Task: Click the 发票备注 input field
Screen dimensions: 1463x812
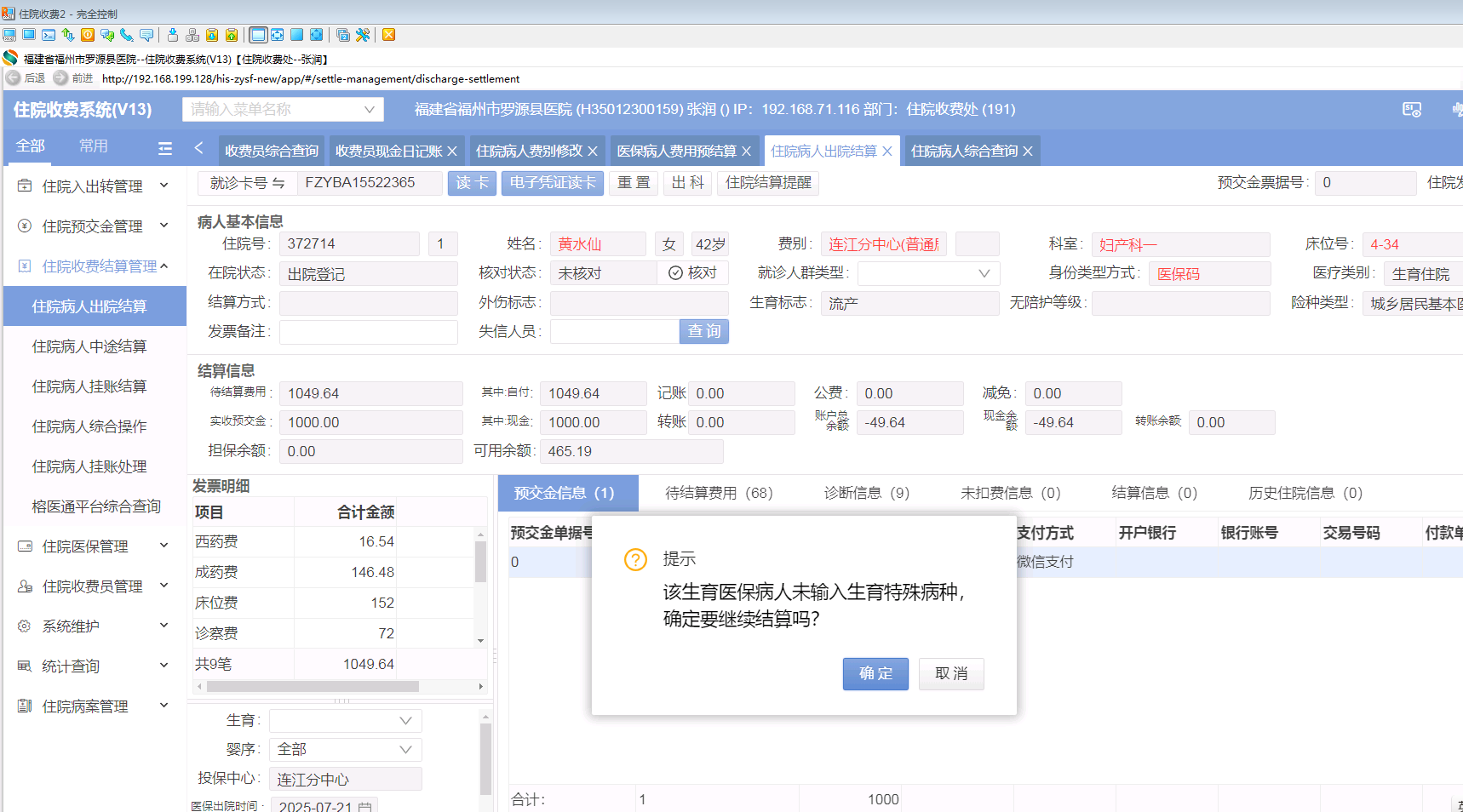Action: pos(368,332)
